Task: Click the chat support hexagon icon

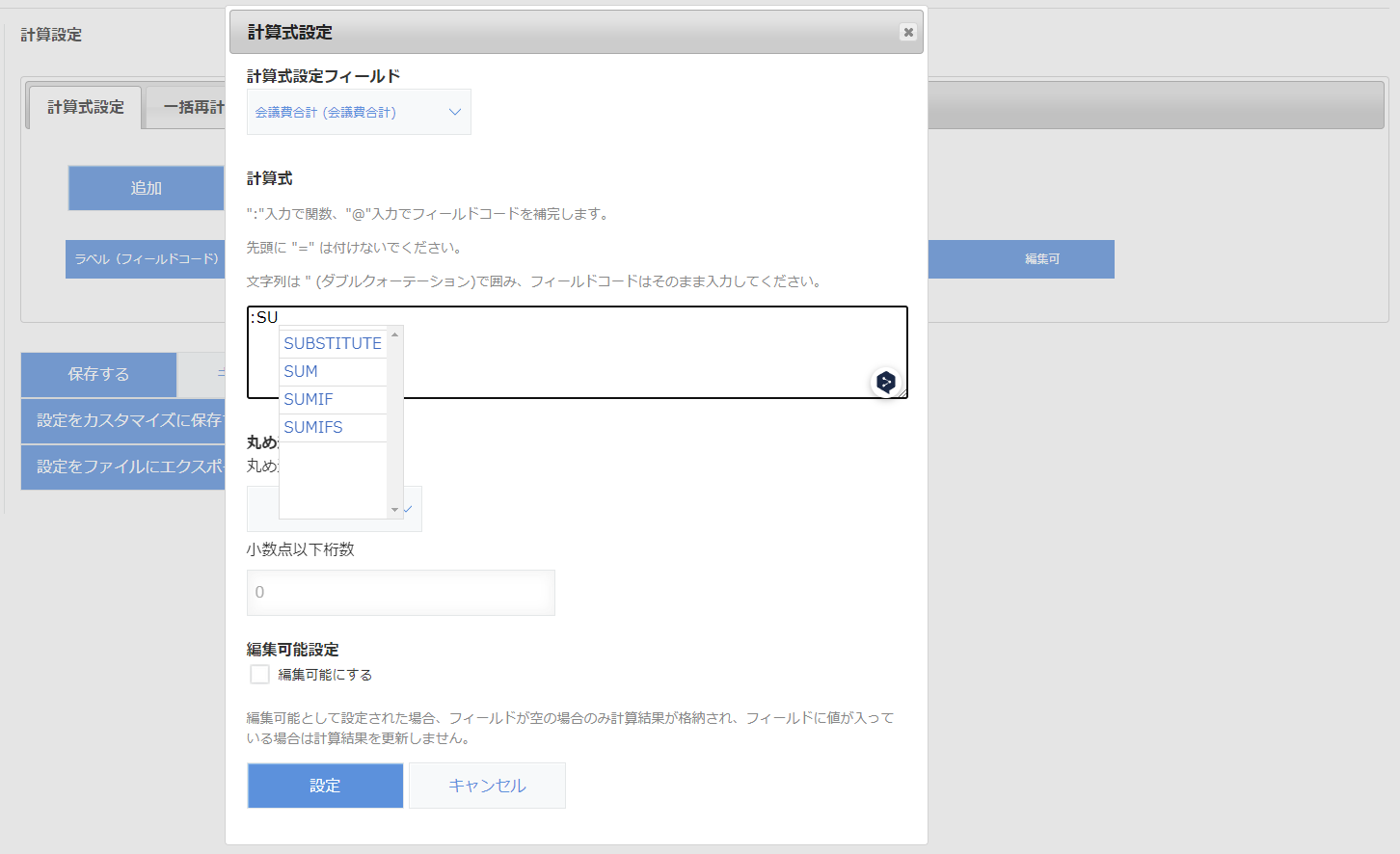Action: pyautogui.click(x=885, y=382)
